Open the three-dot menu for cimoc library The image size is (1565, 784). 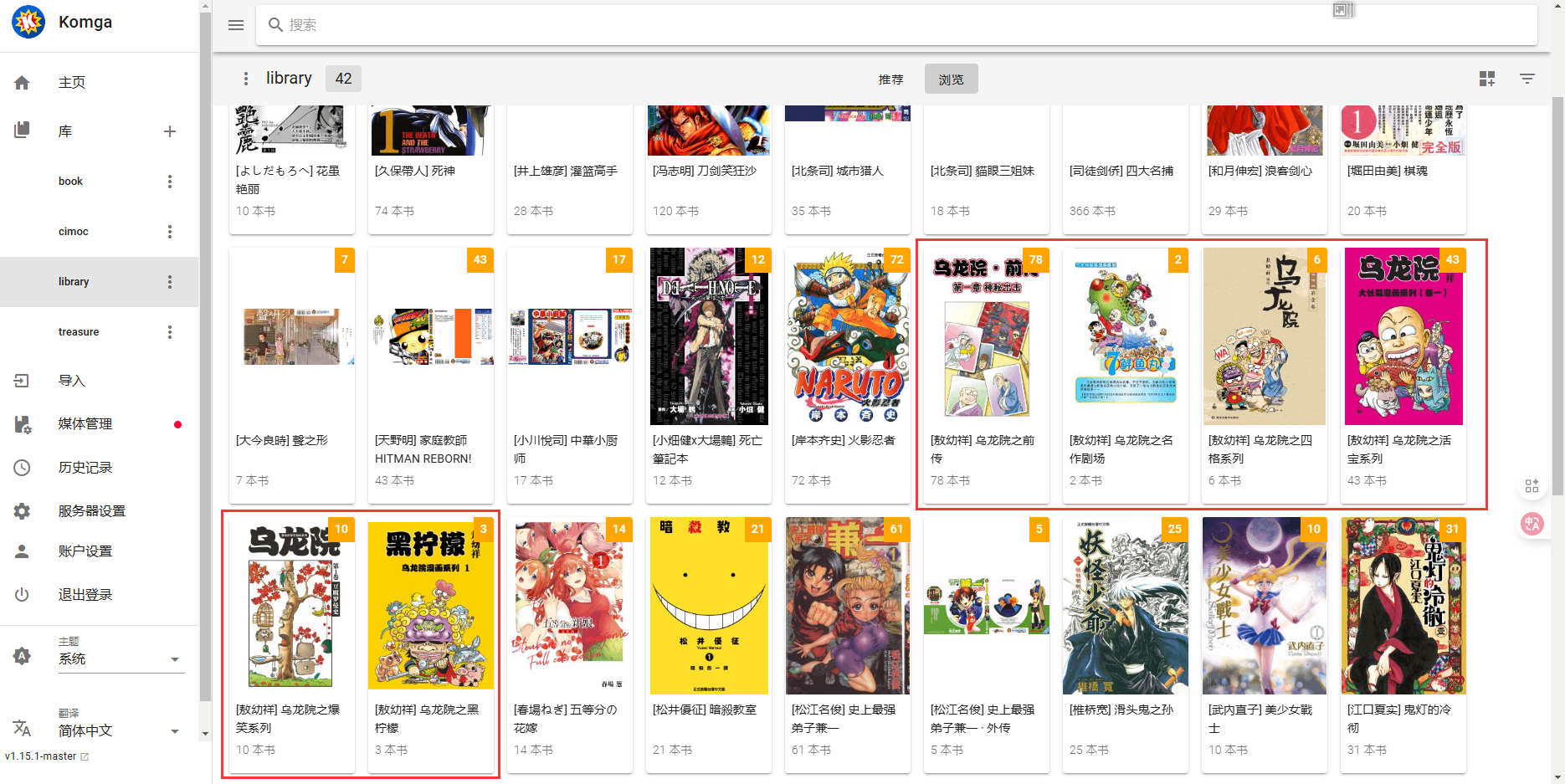(170, 232)
